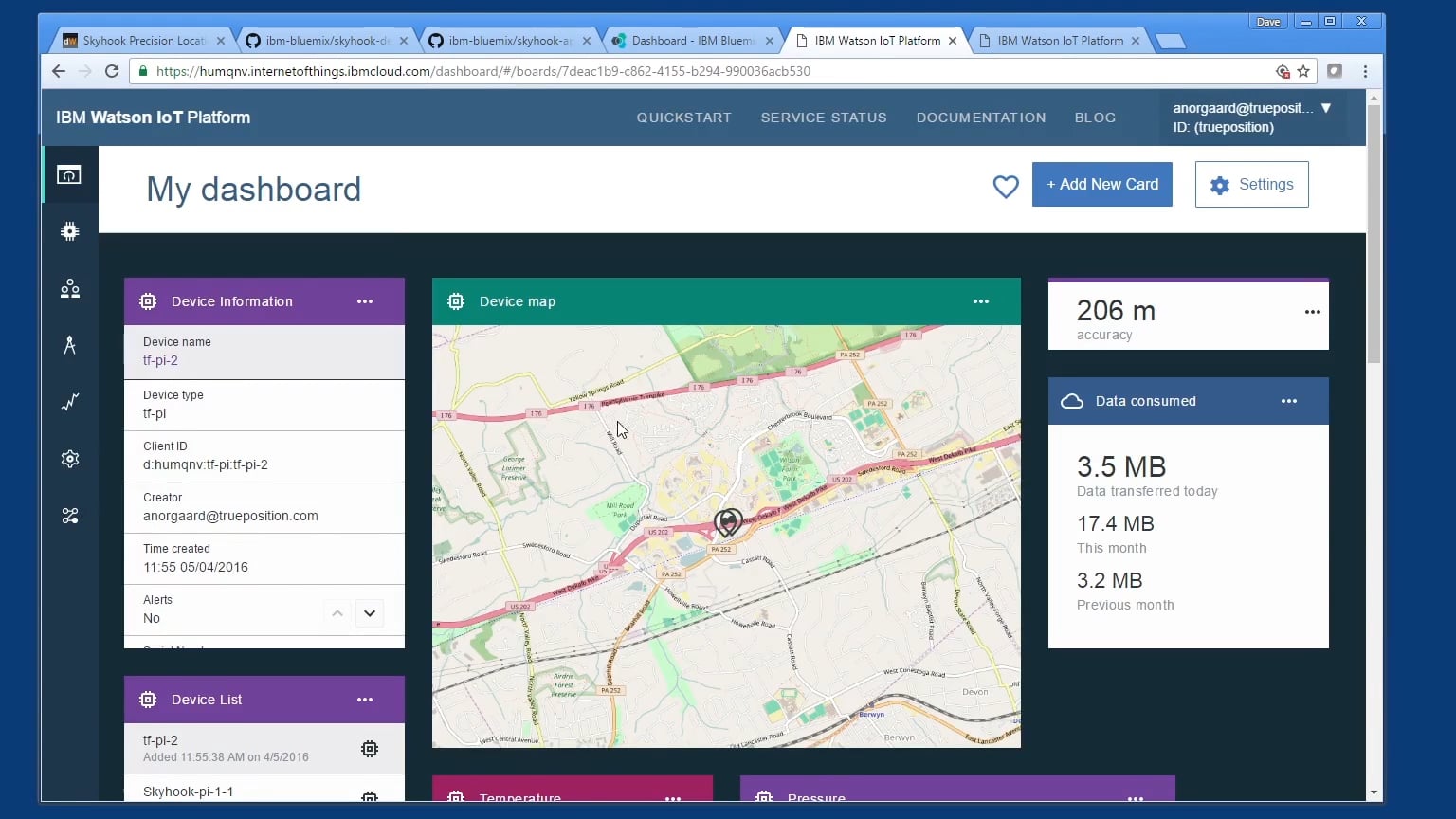Open Device List card options menu
This screenshot has height=819, width=1456.
[365, 700]
